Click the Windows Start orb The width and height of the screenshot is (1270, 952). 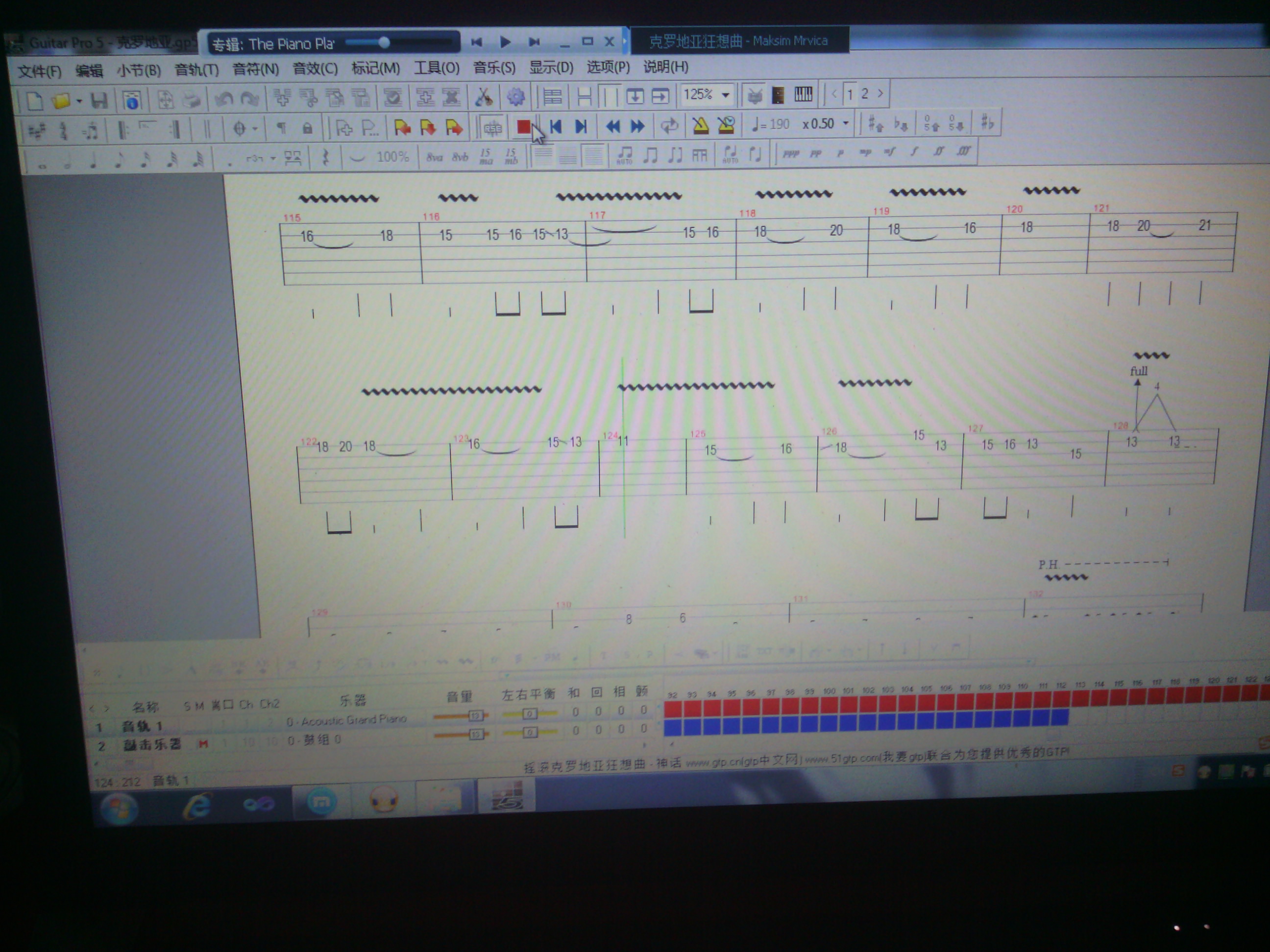[120, 808]
